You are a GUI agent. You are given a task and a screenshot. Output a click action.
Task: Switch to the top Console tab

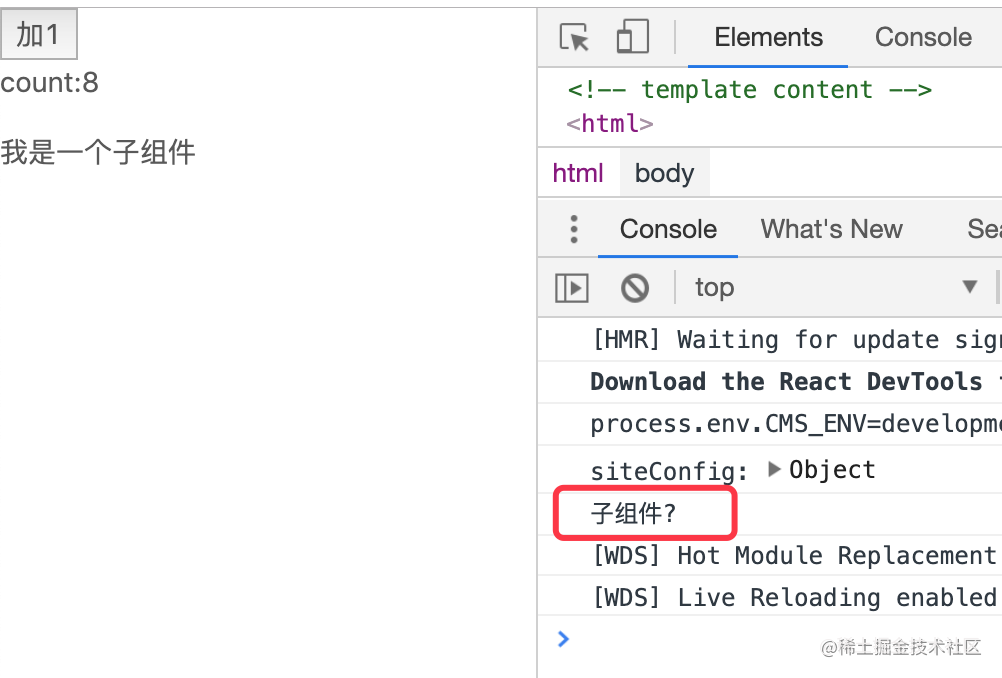[923, 37]
